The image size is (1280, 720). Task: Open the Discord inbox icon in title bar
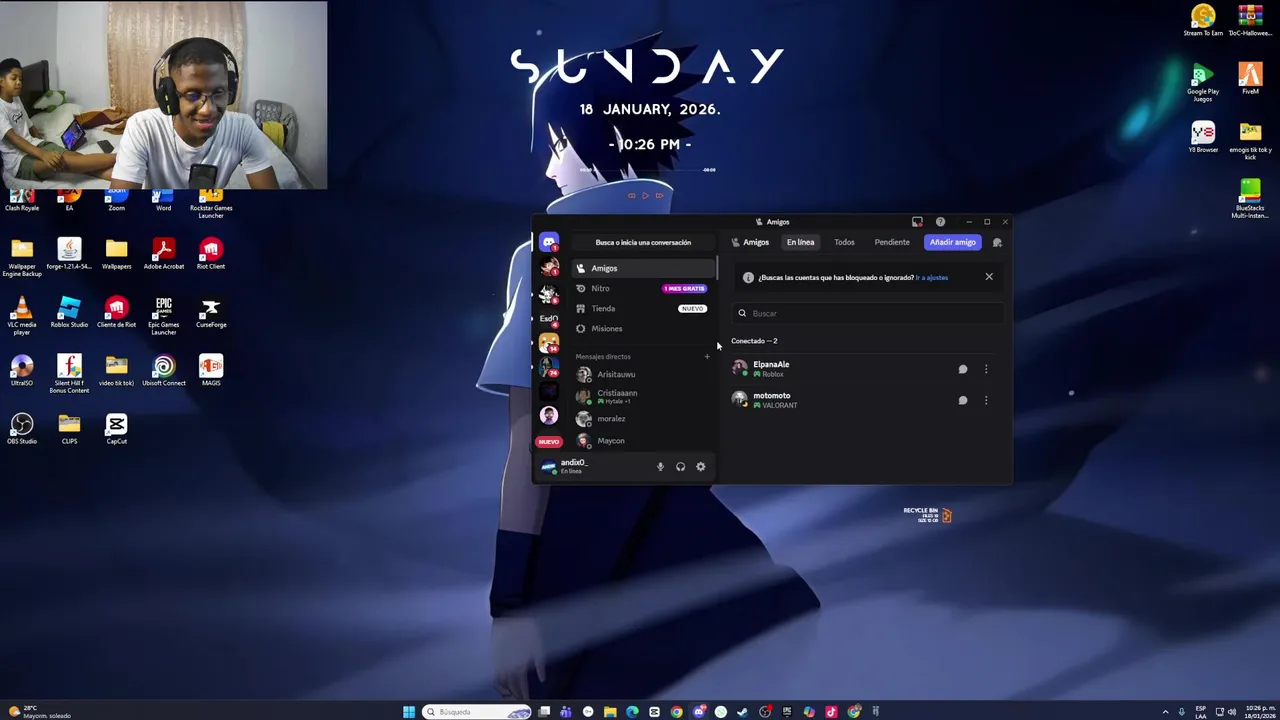tap(917, 222)
